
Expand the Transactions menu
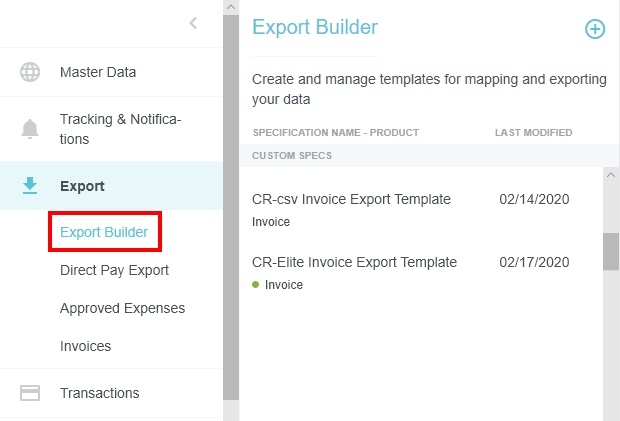click(x=99, y=393)
